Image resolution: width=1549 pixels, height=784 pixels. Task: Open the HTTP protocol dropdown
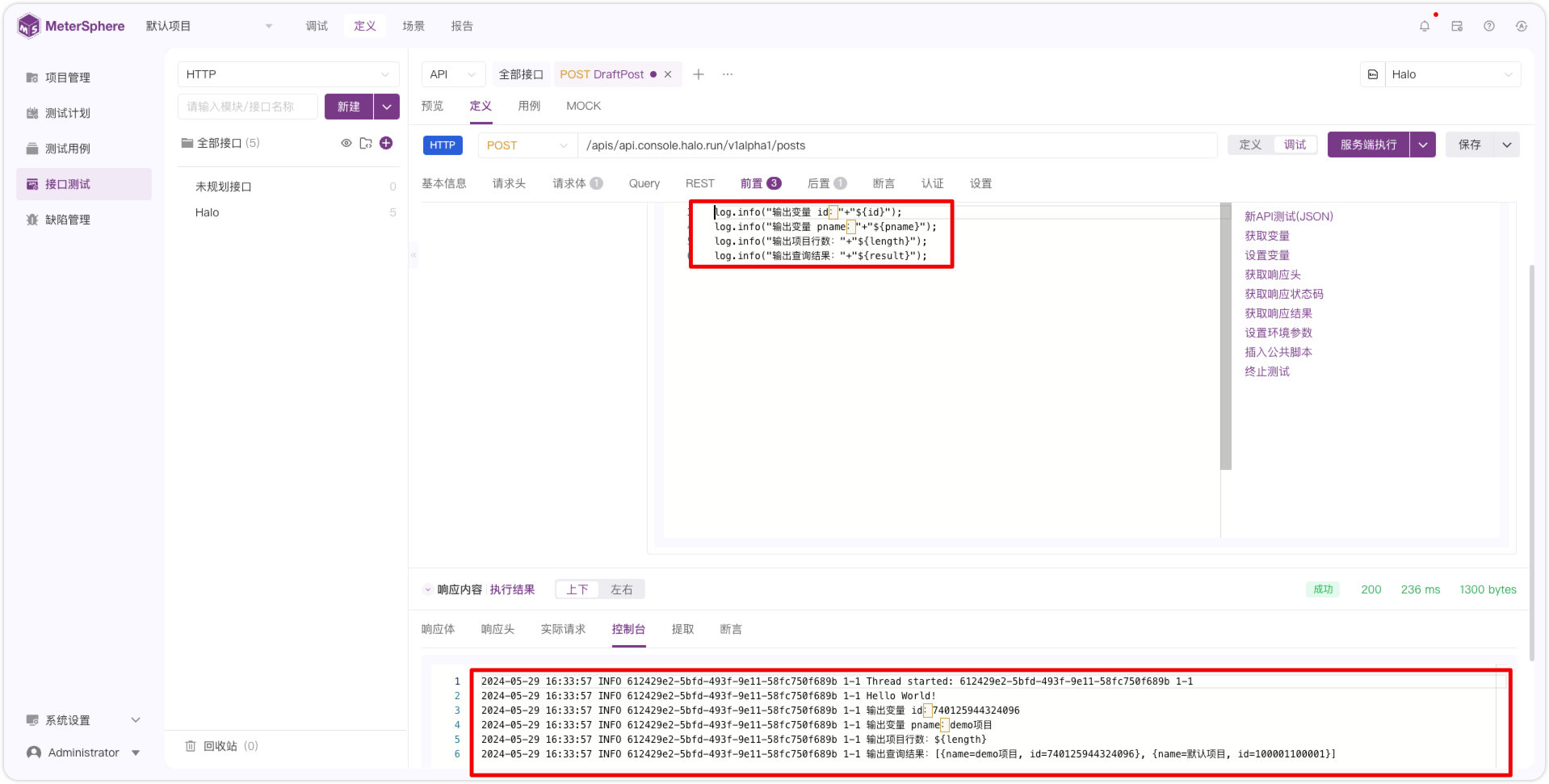coord(288,74)
